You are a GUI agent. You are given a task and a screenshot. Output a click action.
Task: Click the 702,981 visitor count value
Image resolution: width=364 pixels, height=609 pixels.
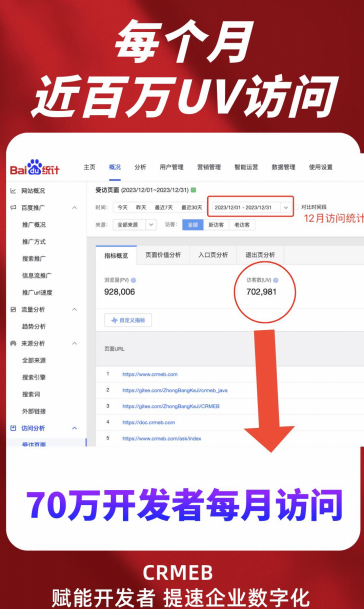pyautogui.click(x=261, y=292)
